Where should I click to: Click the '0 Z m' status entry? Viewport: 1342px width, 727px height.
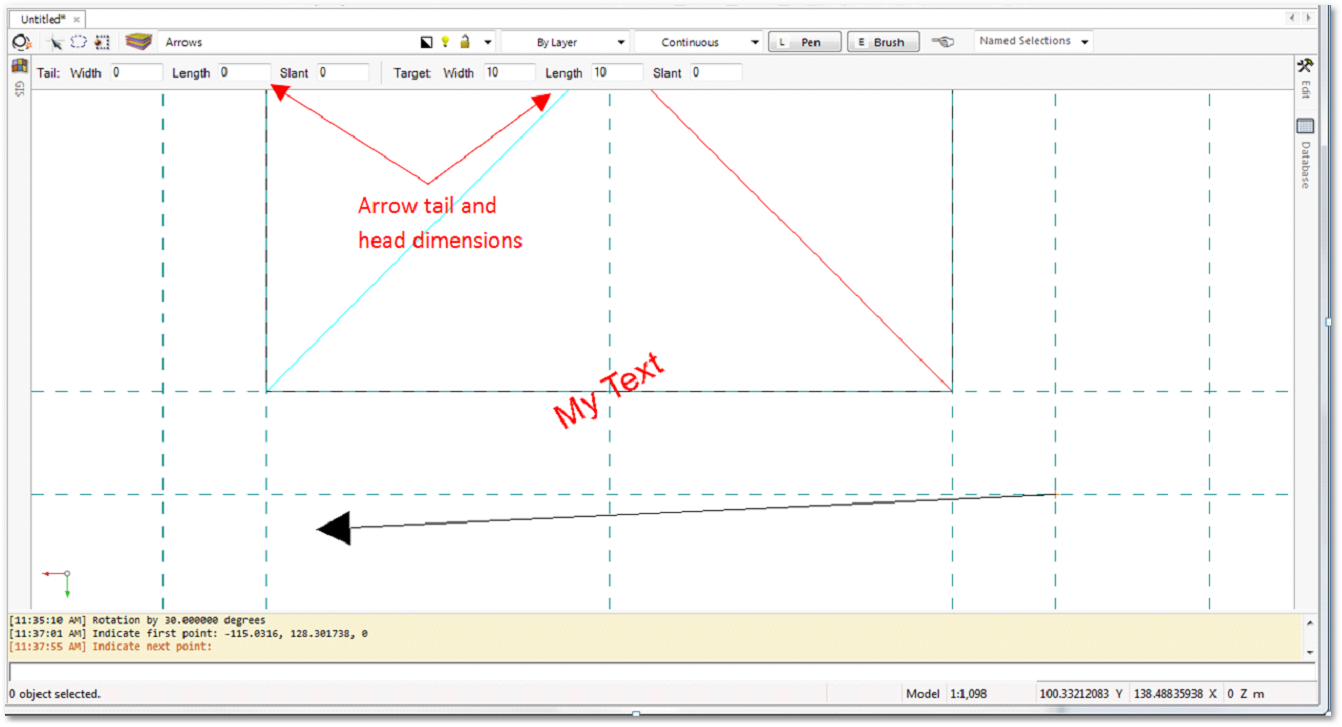coord(1245,693)
